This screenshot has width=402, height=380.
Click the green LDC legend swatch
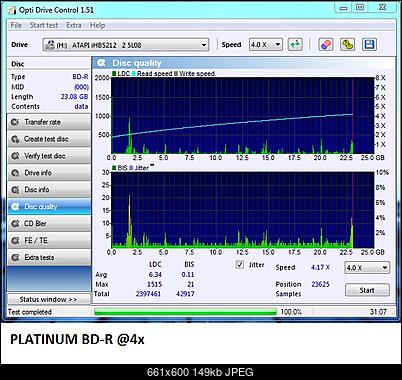pos(114,74)
